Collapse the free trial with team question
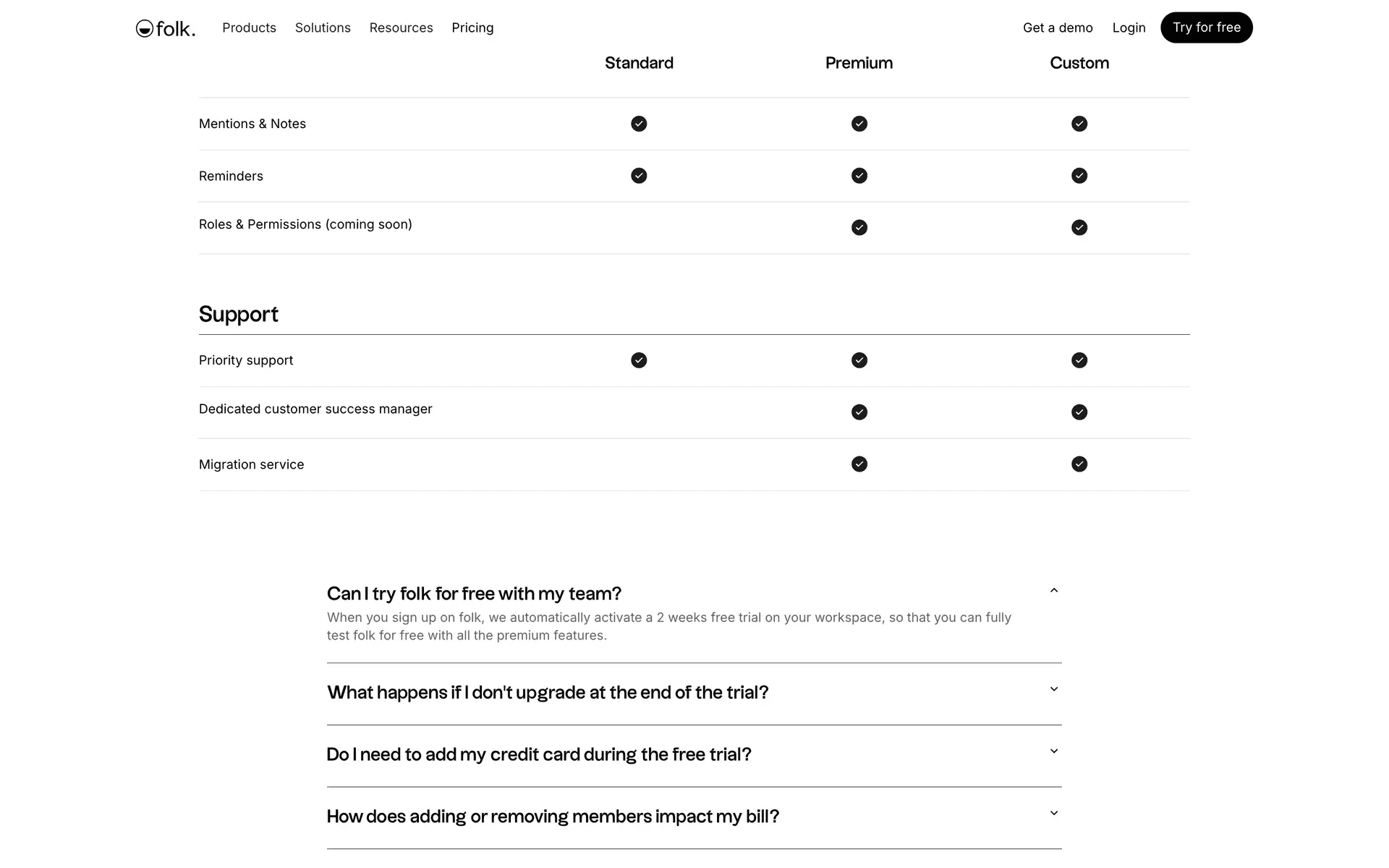Viewport: 1389px width, 868px height. pos(1053,591)
